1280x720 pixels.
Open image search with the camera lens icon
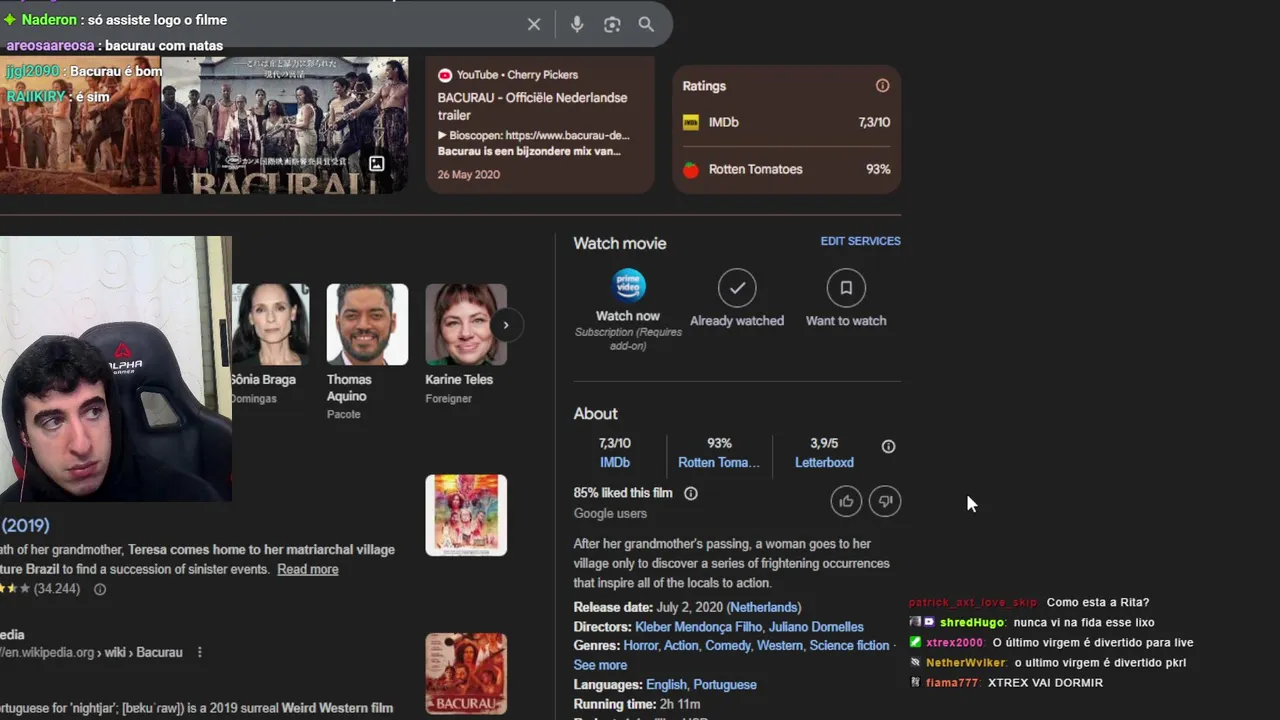coord(612,24)
